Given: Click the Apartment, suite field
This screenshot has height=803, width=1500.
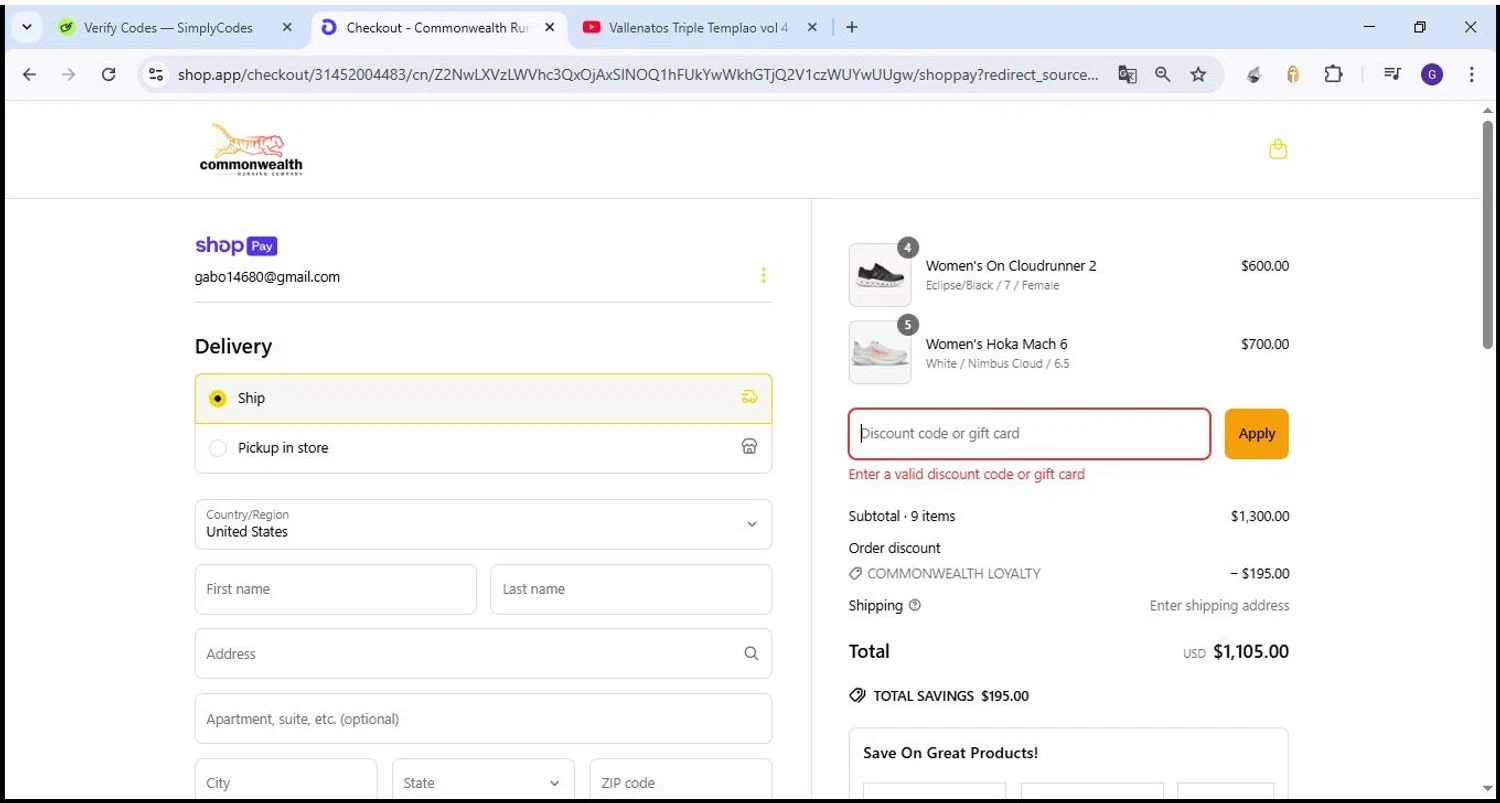Looking at the screenshot, I should [x=483, y=718].
